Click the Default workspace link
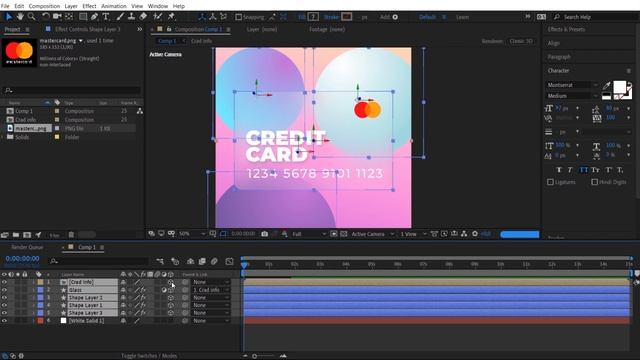Viewport: 640px width, 360px height. (x=427, y=17)
